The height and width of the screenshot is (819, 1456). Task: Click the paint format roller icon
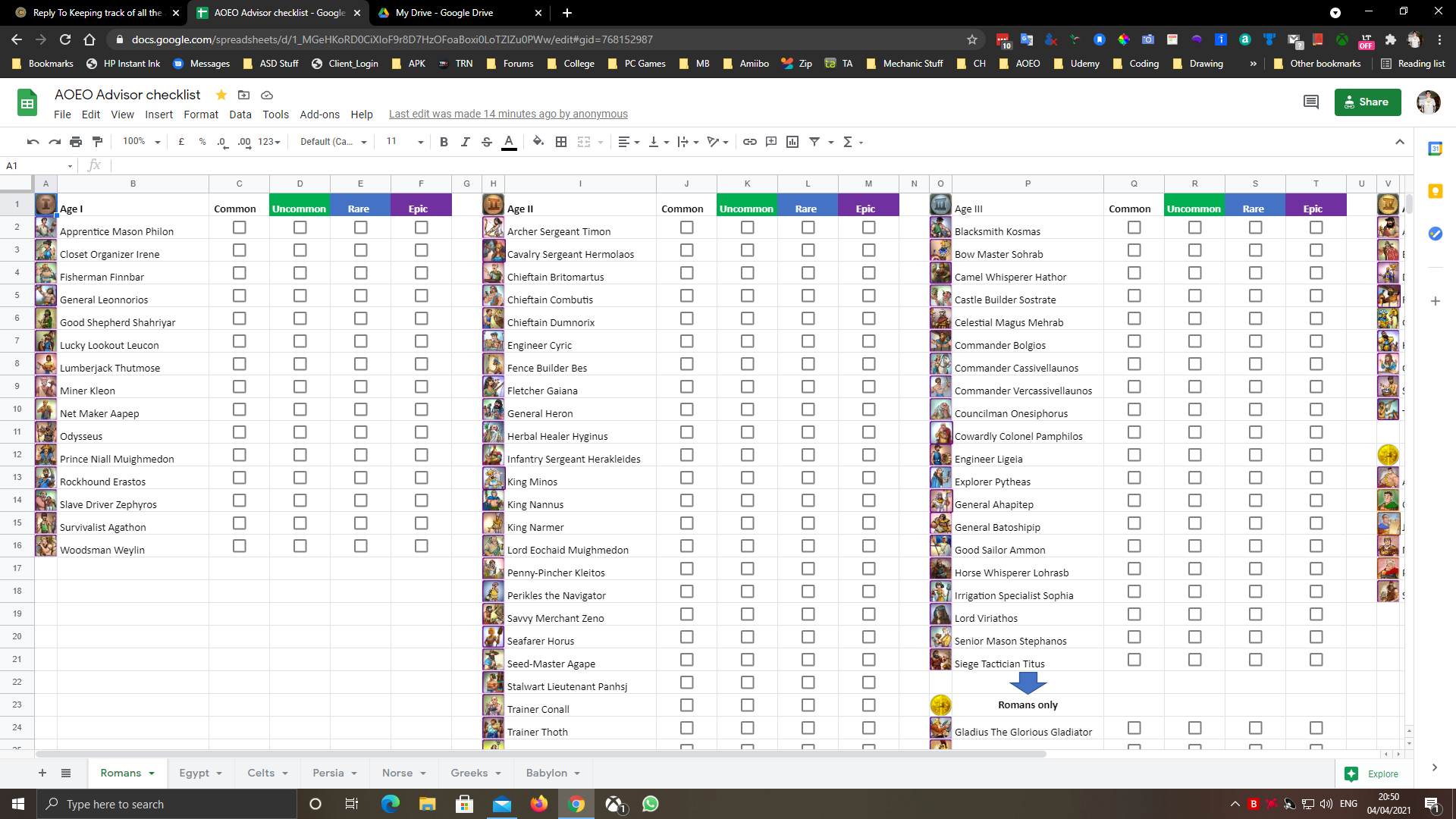click(x=97, y=142)
